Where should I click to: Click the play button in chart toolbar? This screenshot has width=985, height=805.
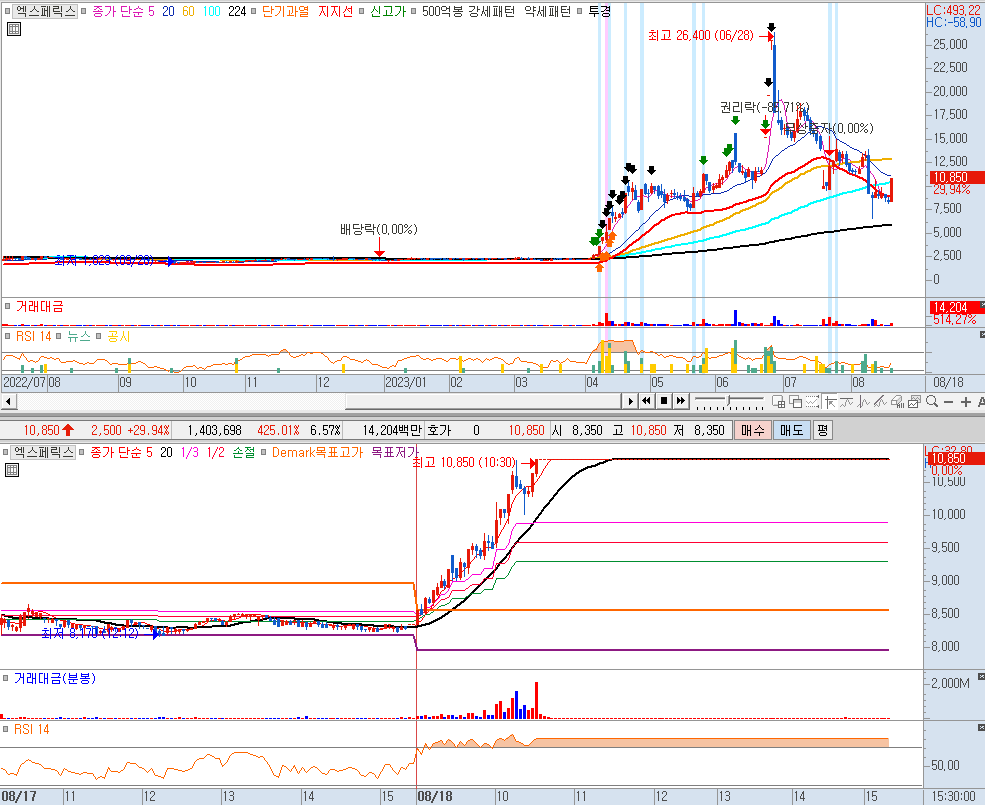pyautogui.click(x=631, y=401)
